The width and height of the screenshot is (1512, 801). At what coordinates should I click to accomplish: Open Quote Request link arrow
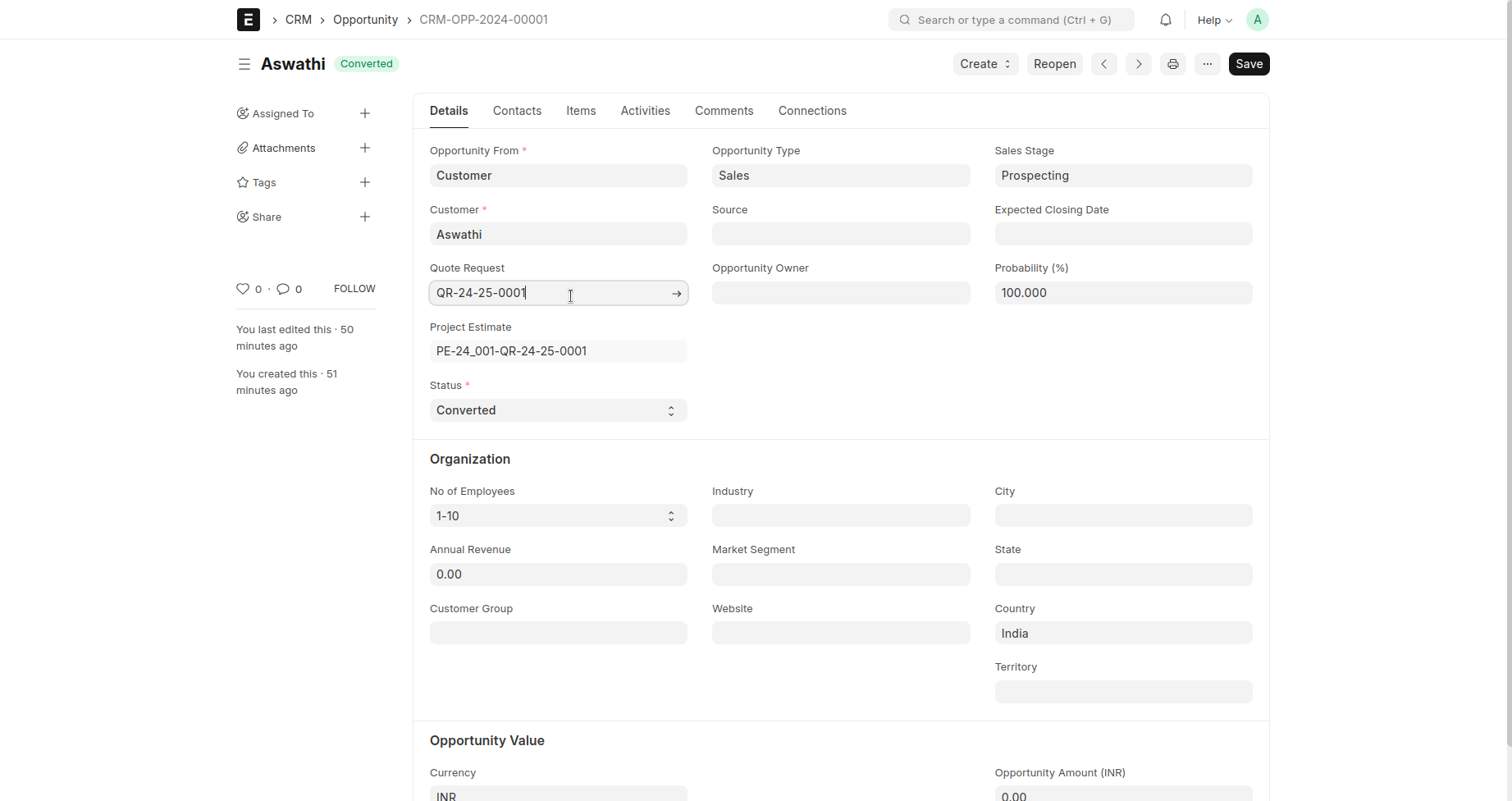tap(677, 294)
